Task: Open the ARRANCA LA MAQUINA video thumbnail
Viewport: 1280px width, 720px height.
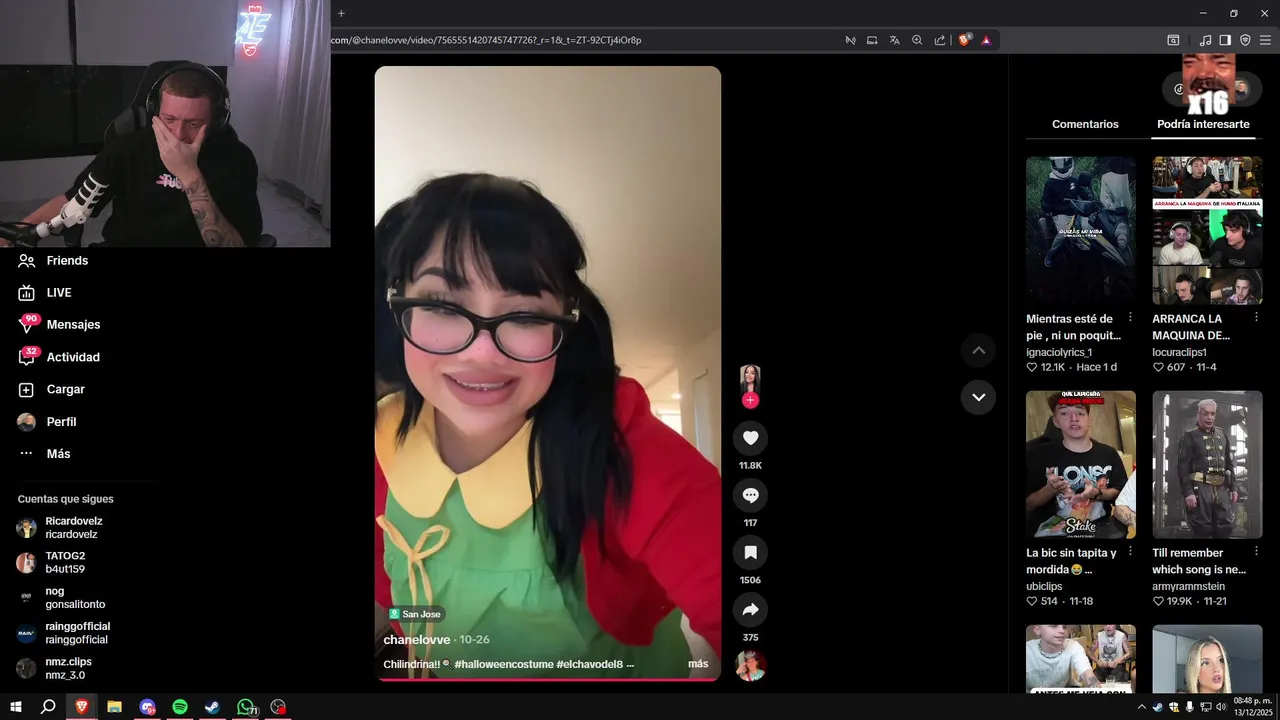Action: coord(1207,230)
